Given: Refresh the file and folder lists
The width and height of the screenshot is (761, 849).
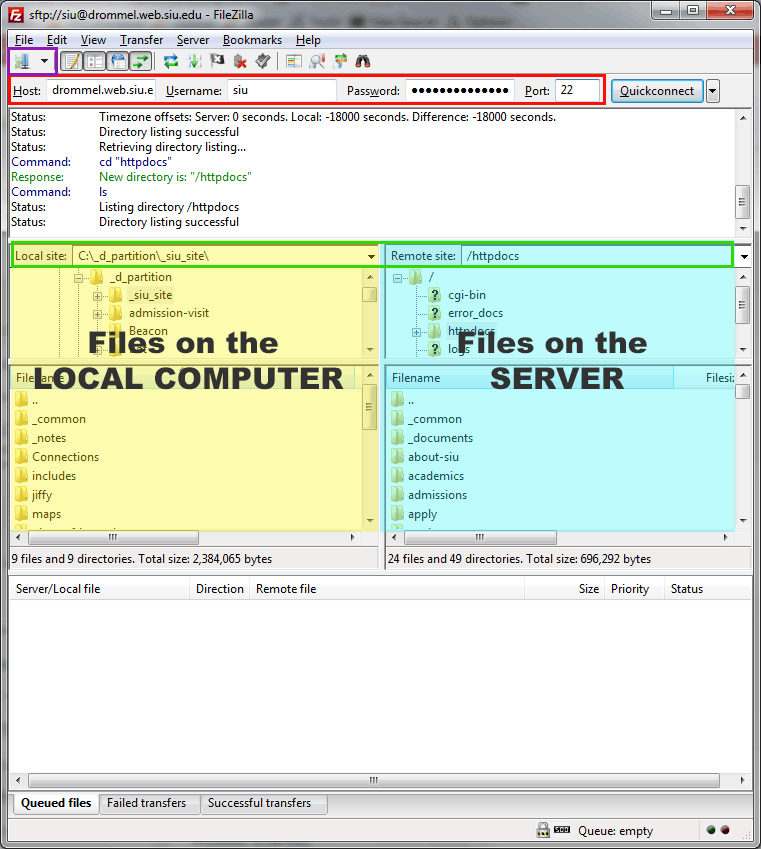Looking at the screenshot, I should point(171,61).
